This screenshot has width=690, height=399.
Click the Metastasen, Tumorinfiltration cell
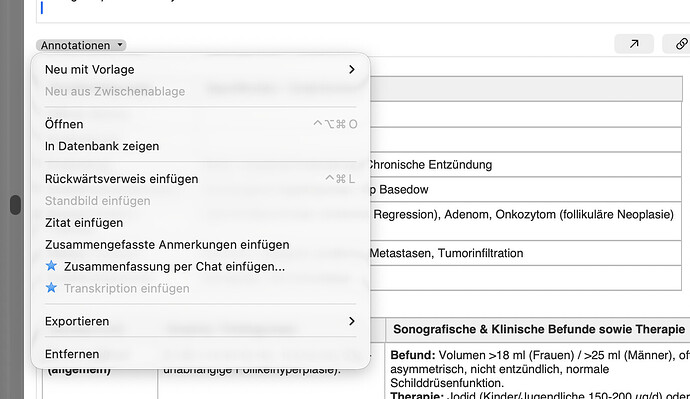(x=526, y=253)
